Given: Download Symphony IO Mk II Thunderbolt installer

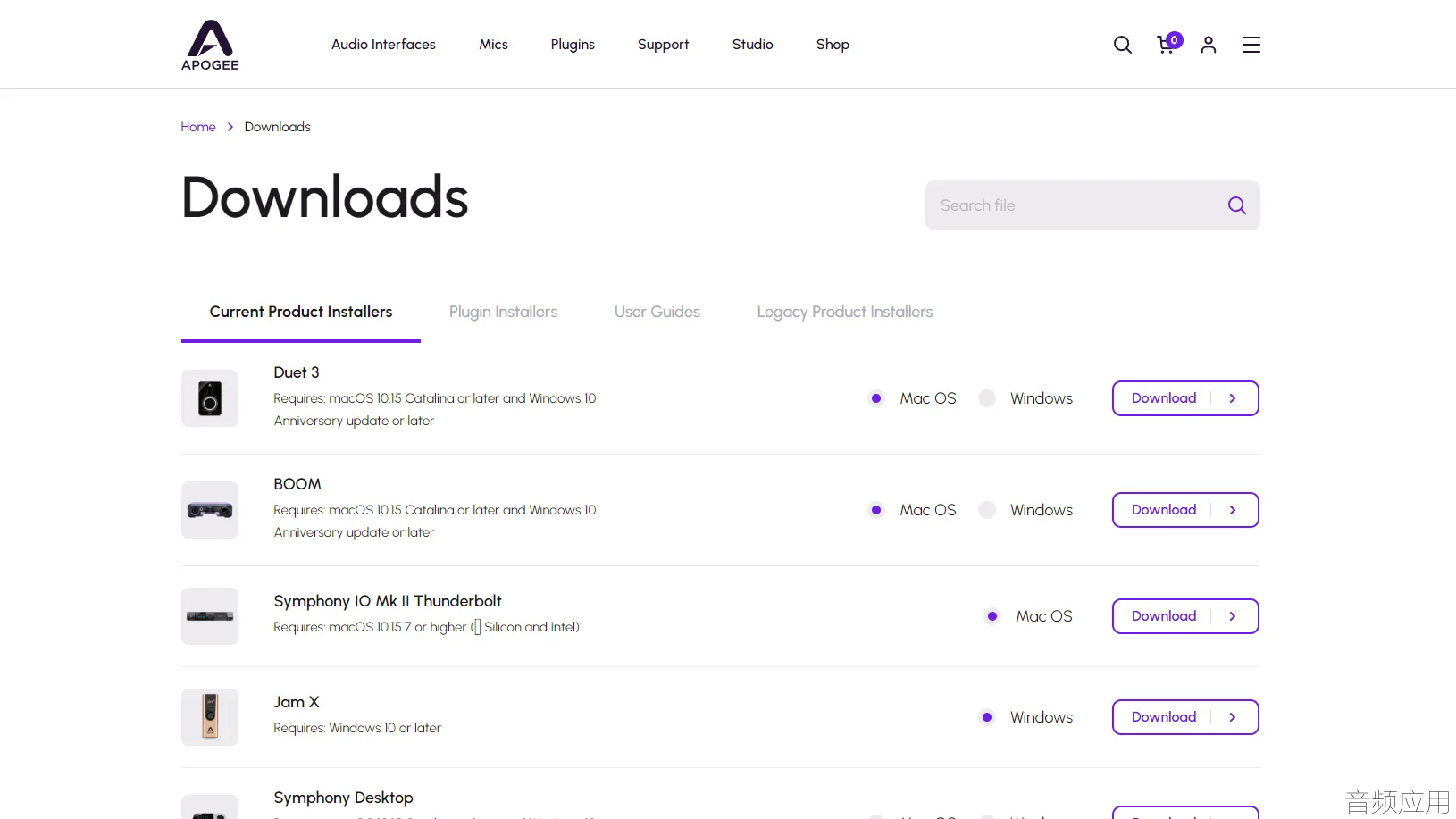Looking at the screenshot, I should click(1185, 616).
